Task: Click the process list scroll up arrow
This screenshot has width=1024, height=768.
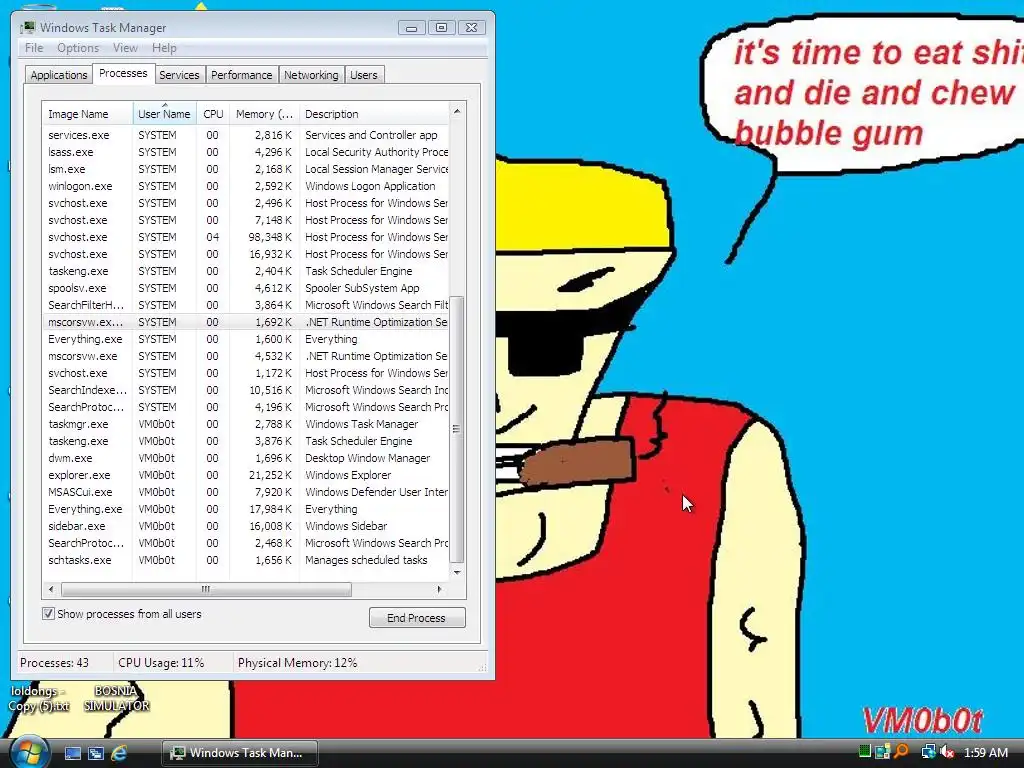Action: coord(457,112)
